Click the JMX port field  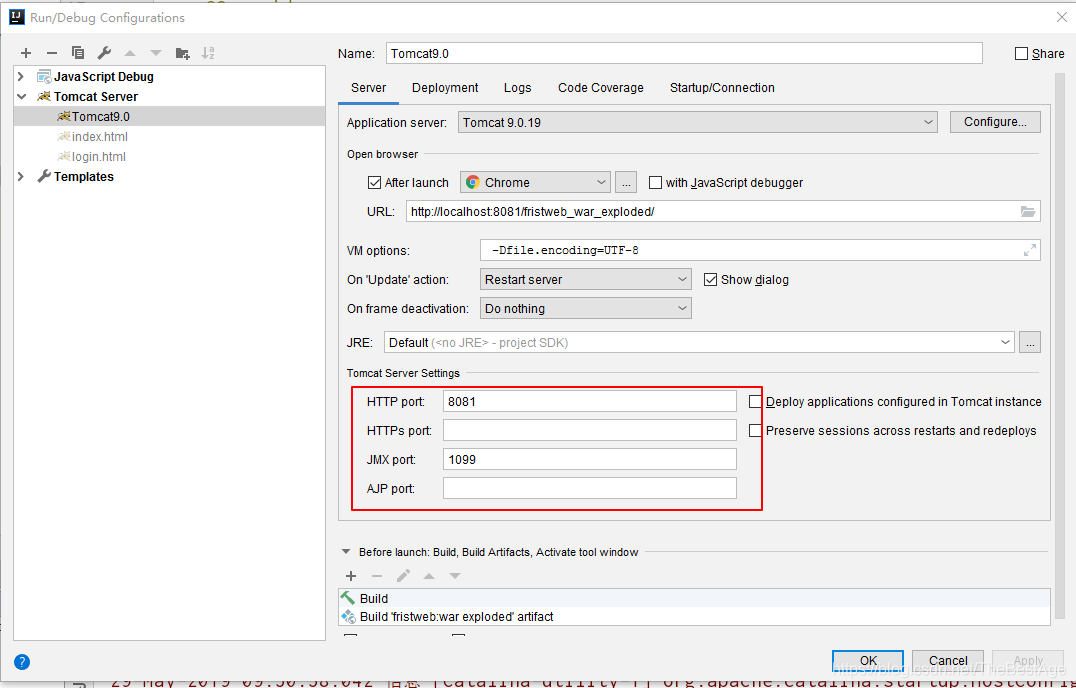(x=589, y=460)
